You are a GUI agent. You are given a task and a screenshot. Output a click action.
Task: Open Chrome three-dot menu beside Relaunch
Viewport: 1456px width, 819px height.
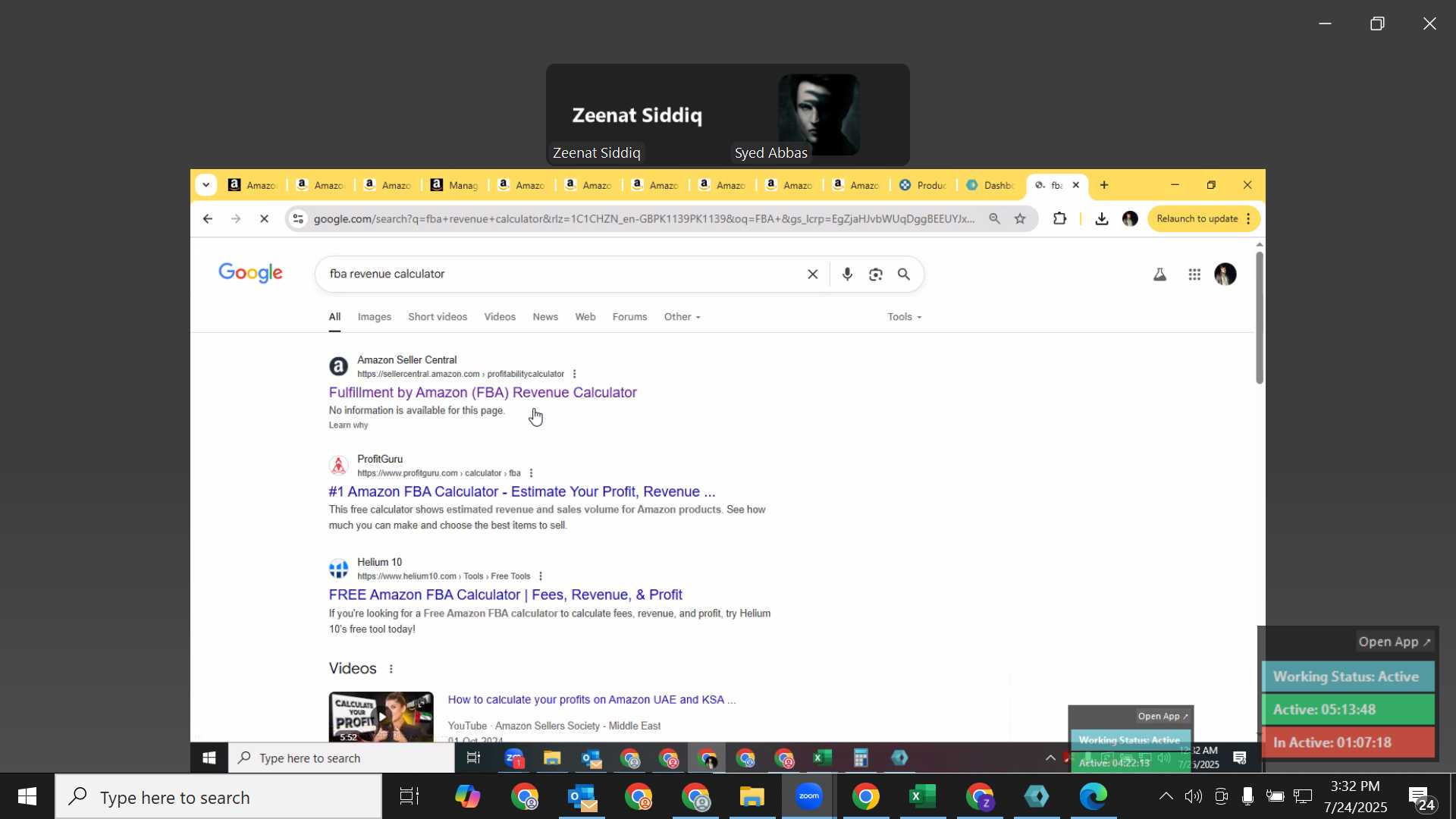(x=1248, y=219)
